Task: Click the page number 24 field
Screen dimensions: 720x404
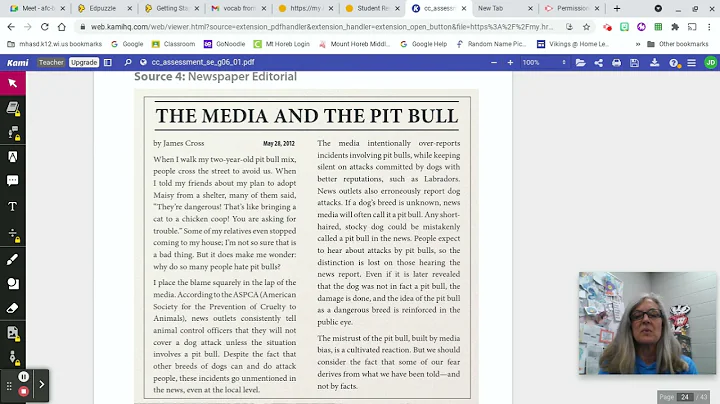Action: point(685,397)
